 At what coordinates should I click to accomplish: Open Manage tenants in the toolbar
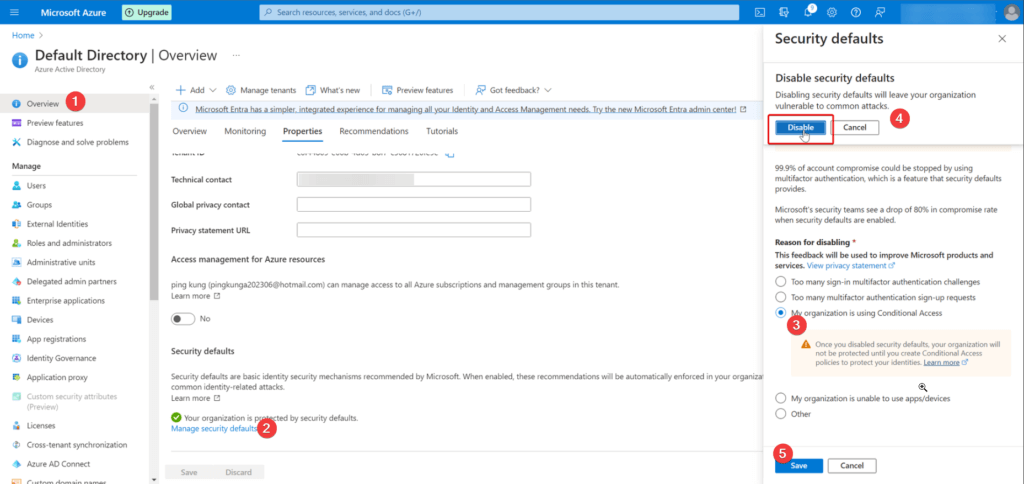tap(261, 90)
